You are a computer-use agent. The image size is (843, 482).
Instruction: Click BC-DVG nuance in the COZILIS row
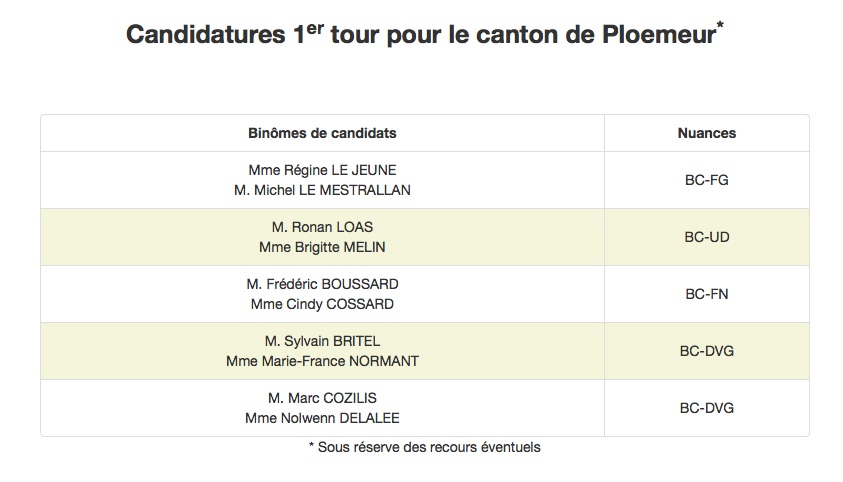click(706, 408)
